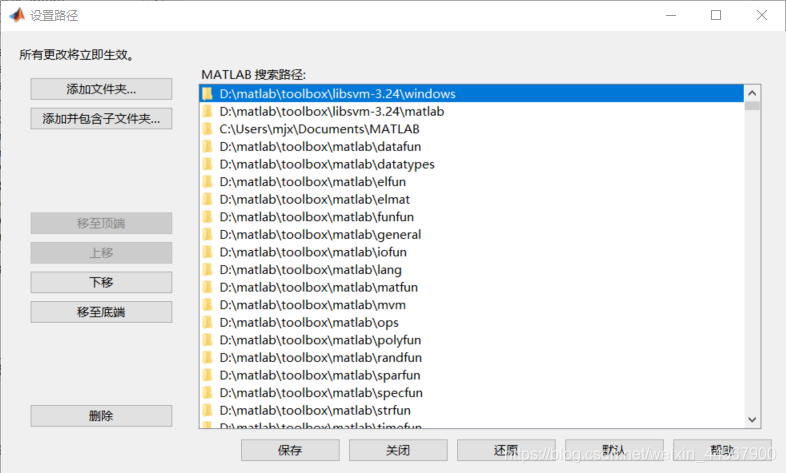Select path D:\matlab\toolbox\matlab\iofun
786x473 pixels.
tap(472, 252)
